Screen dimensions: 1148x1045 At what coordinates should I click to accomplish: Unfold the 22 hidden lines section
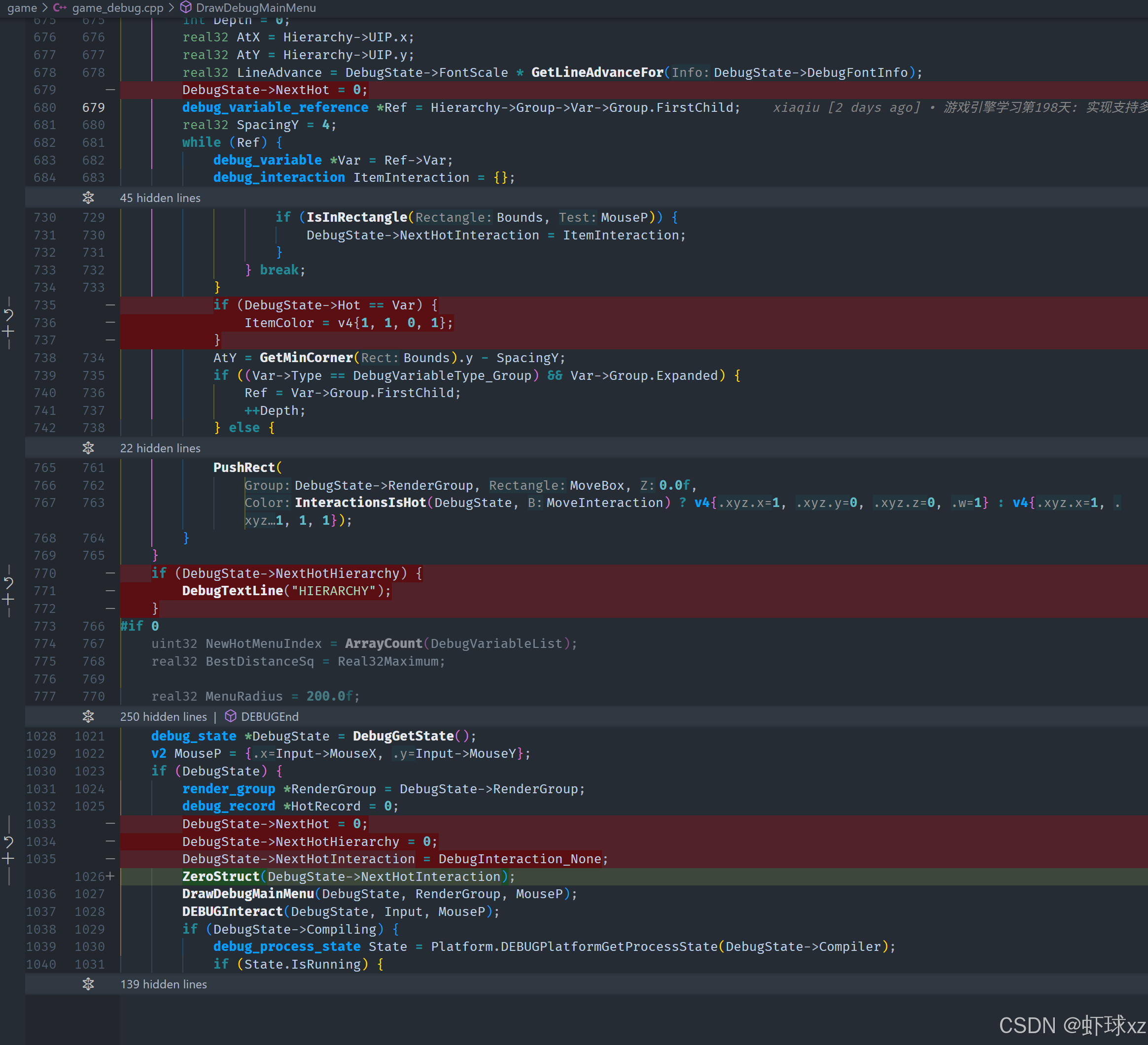pyautogui.click(x=88, y=448)
